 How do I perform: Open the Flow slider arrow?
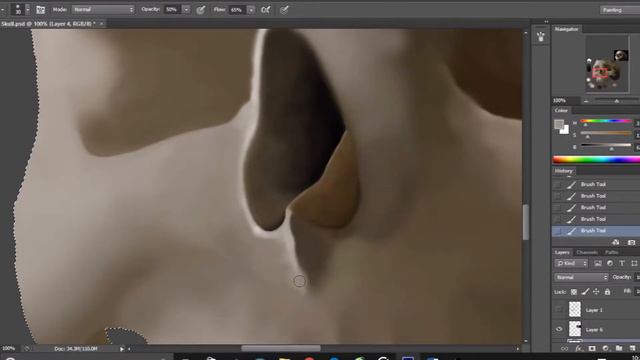251,9
